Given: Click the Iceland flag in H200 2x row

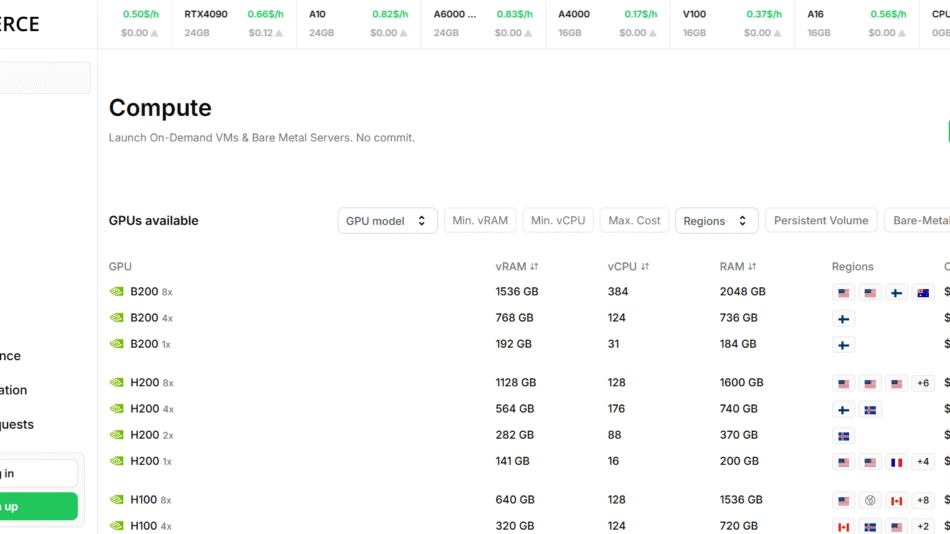Looking at the screenshot, I should coord(844,436).
